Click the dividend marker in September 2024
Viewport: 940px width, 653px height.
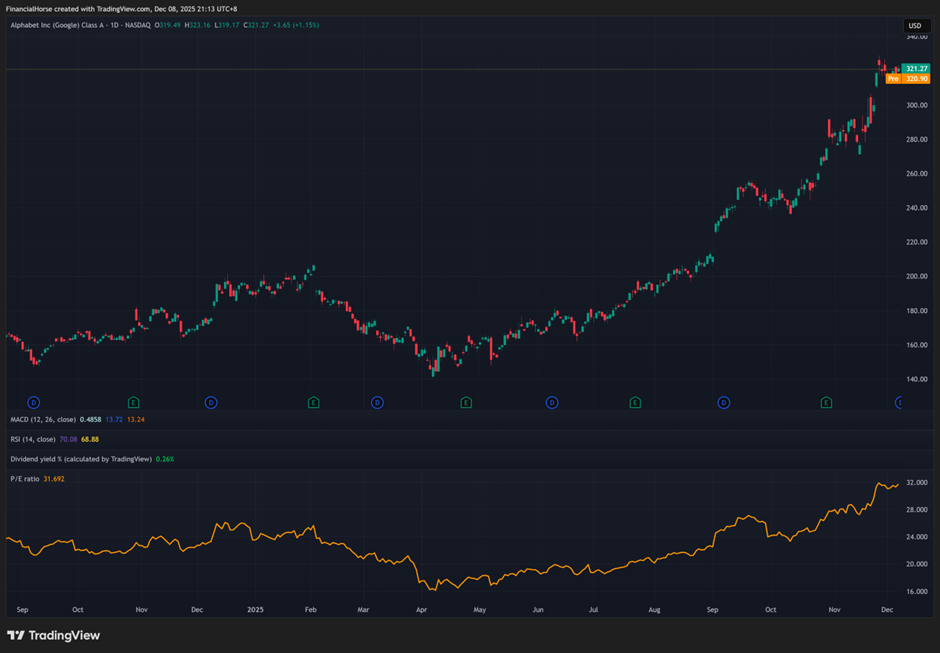(33, 402)
